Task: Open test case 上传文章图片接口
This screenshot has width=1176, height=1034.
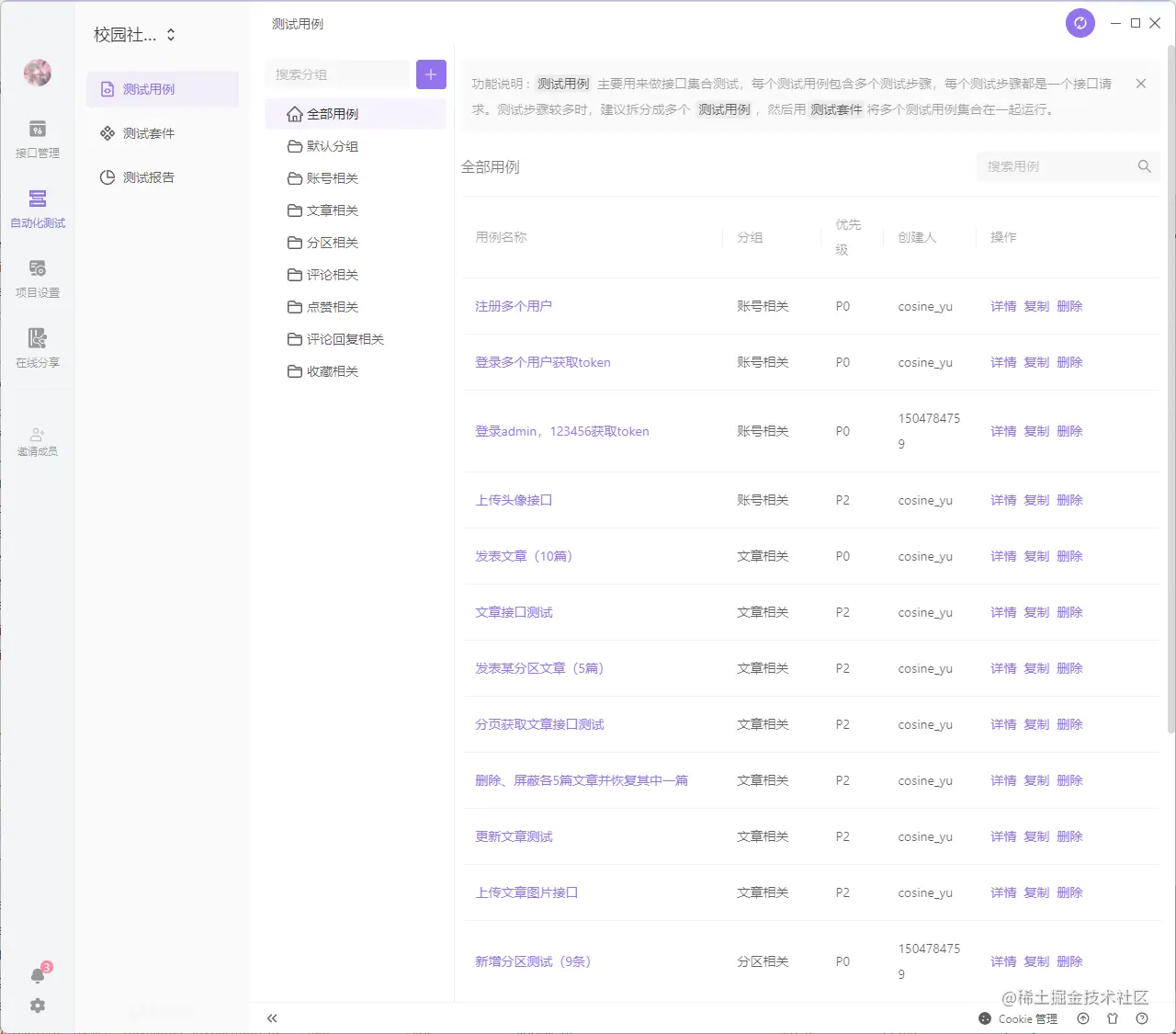Action: pyautogui.click(x=526, y=892)
